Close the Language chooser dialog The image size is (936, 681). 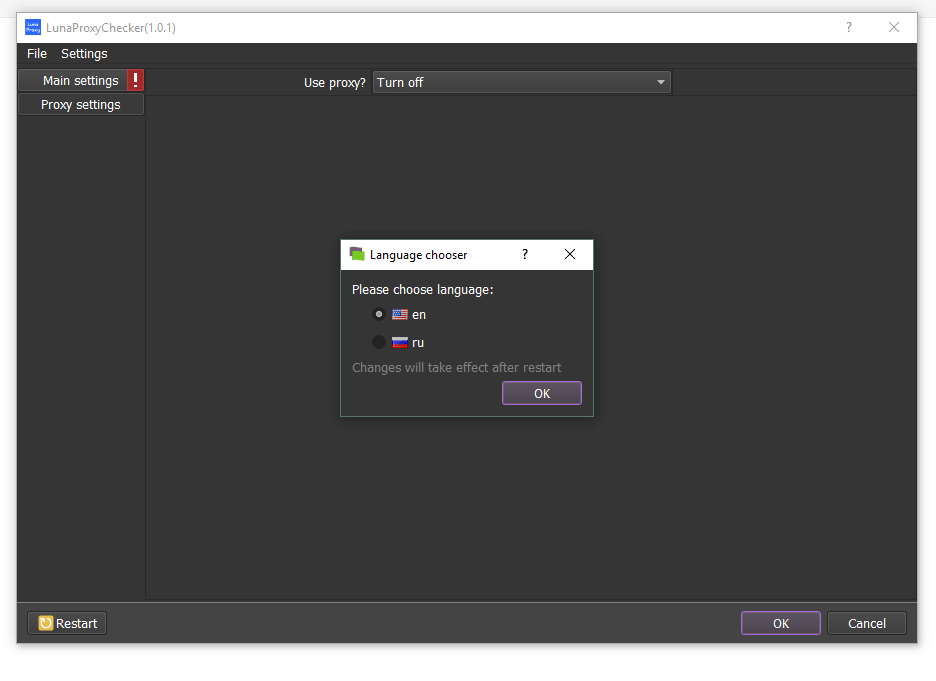coord(570,255)
